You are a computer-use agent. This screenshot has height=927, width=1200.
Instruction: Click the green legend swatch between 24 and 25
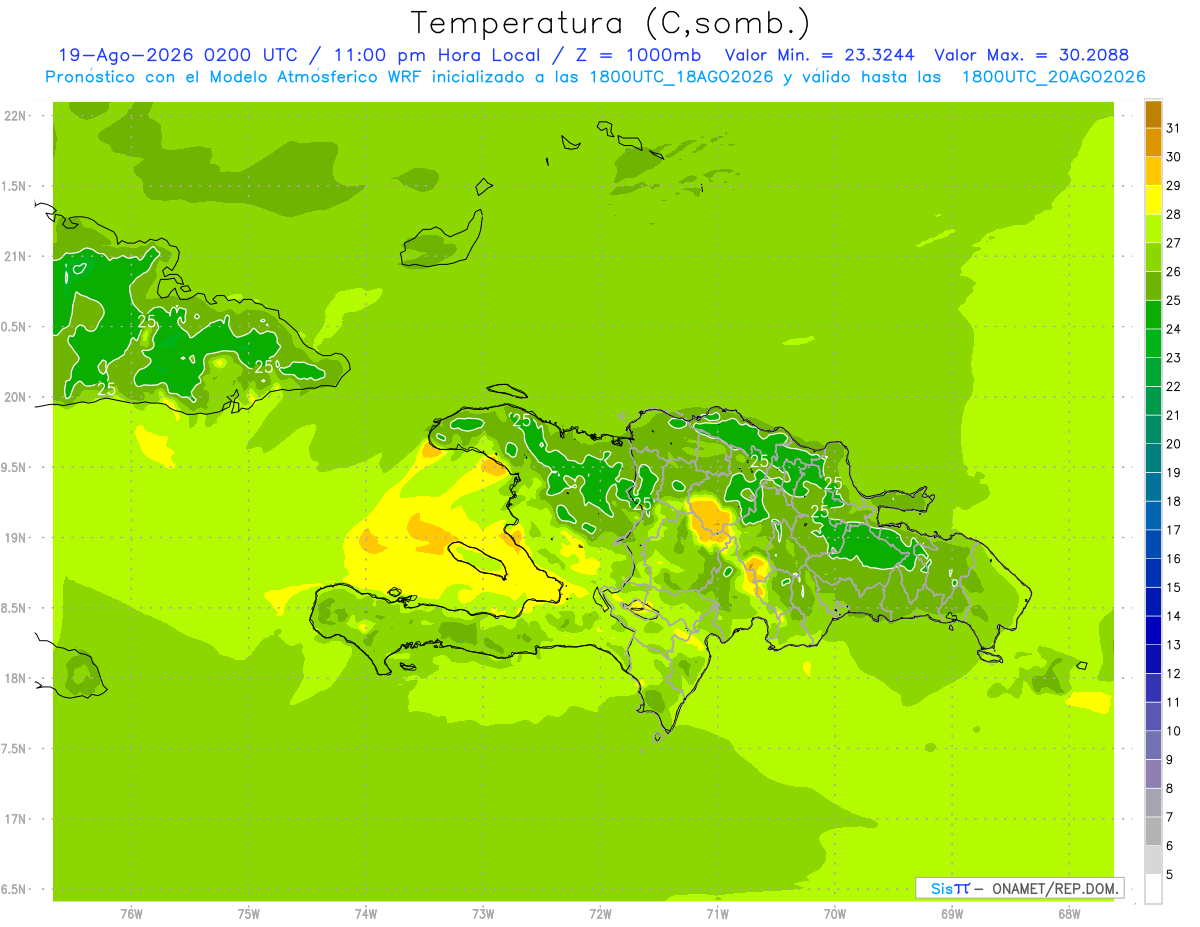pyautogui.click(x=1153, y=315)
